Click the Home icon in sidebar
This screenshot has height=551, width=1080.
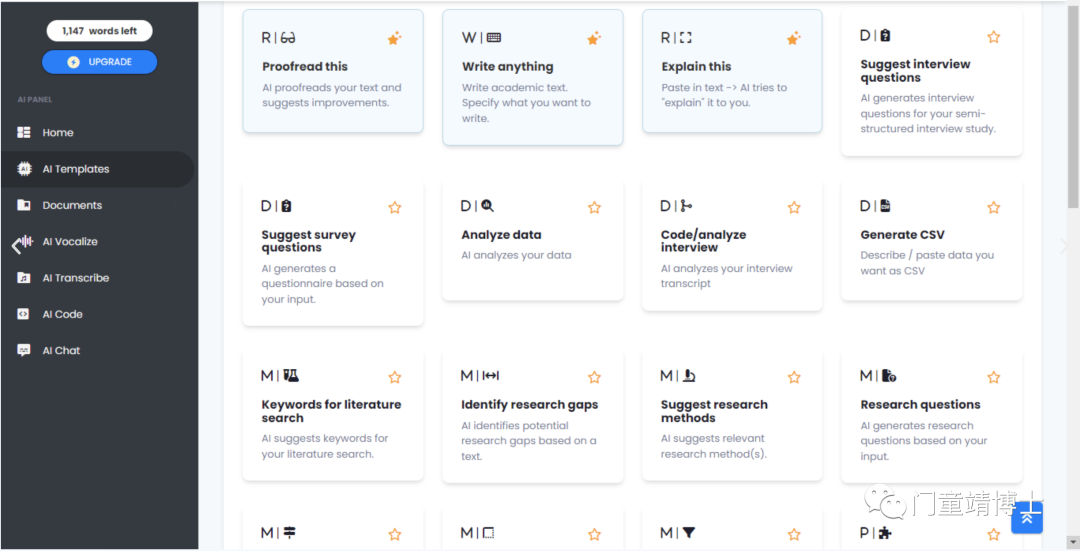tap(24, 132)
